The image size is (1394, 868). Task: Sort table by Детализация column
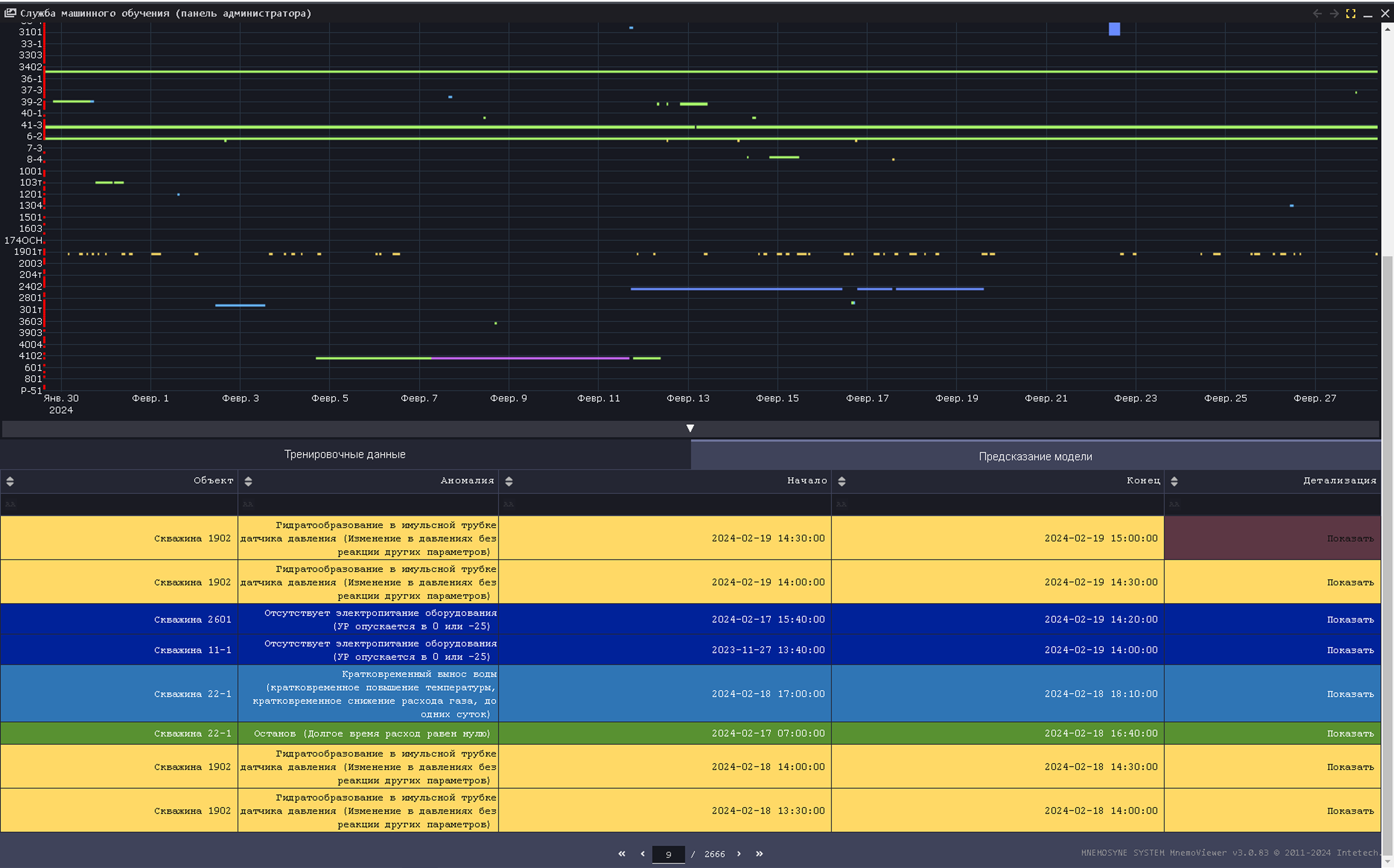pos(1174,481)
